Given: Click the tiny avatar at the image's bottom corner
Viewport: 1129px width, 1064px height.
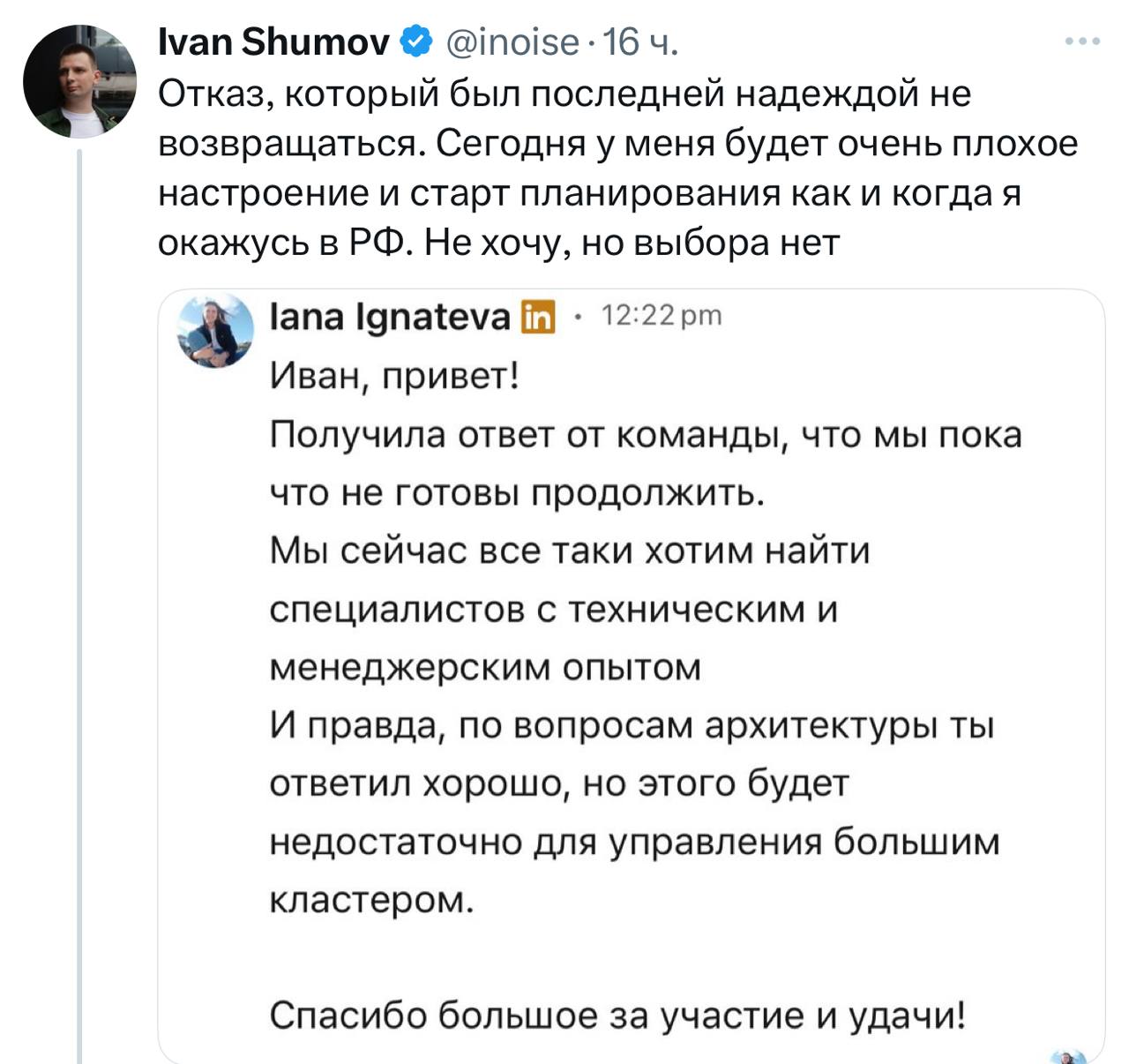Looking at the screenshot, I should click(1069, 1057).
